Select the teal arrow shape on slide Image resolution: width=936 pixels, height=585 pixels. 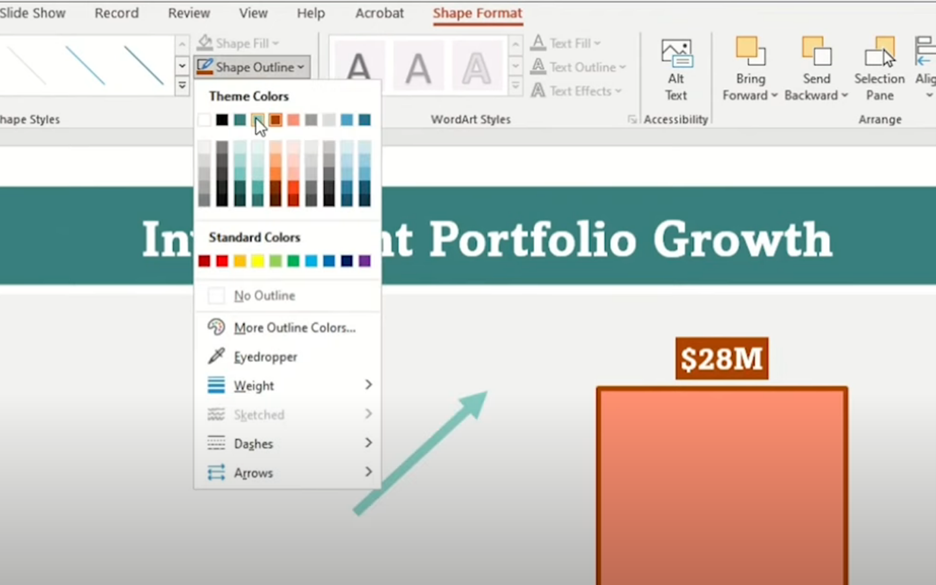coord(420,453)
